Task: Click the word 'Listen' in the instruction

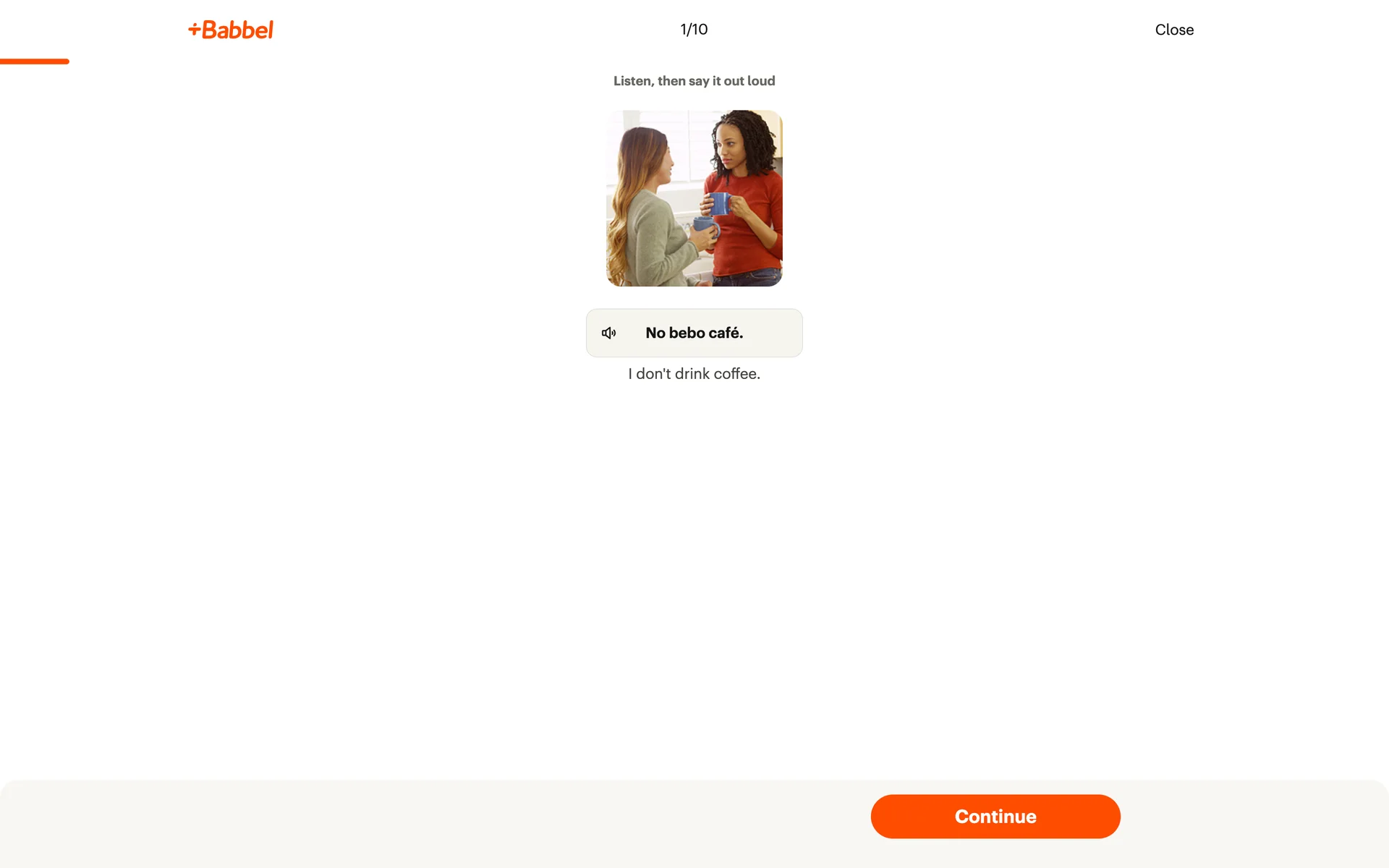Action: point(632,81)
